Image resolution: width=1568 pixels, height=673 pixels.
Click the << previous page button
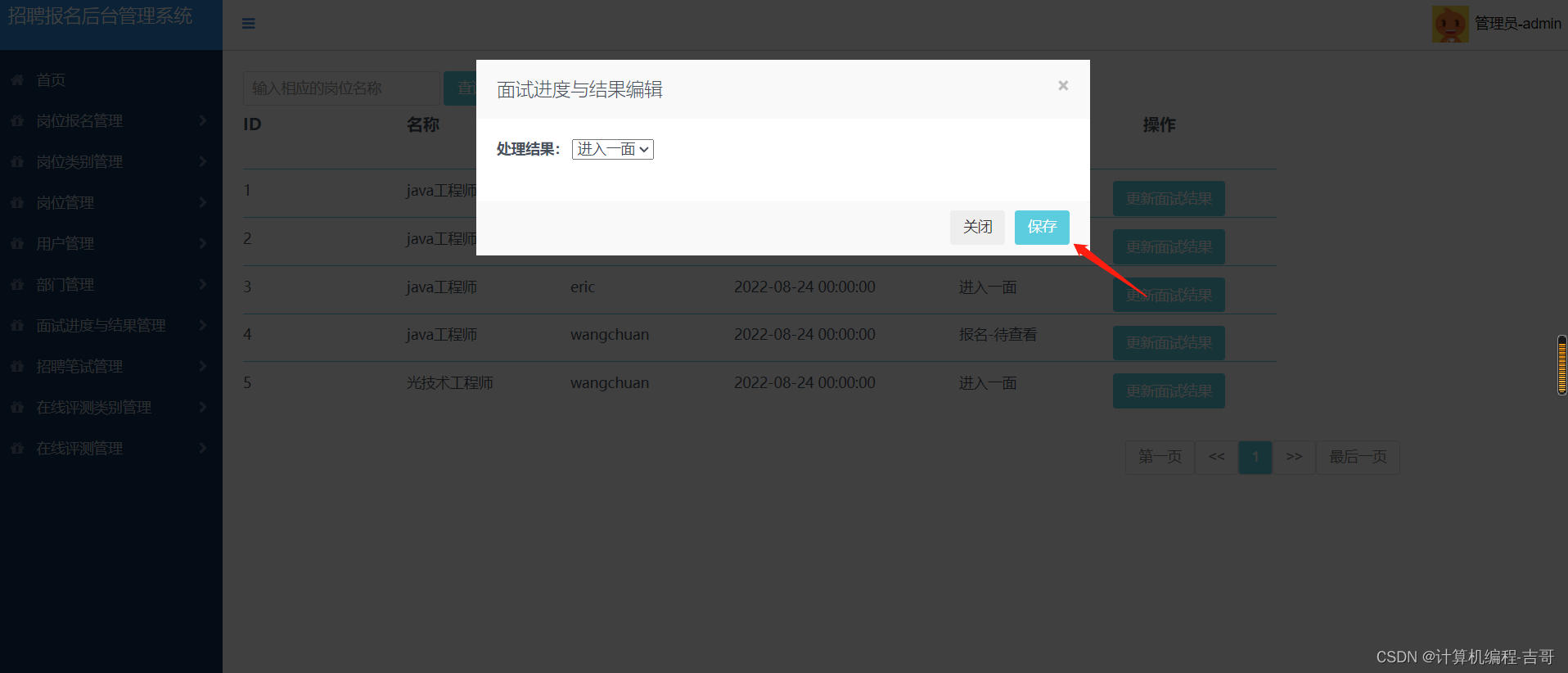point(1217,457)
